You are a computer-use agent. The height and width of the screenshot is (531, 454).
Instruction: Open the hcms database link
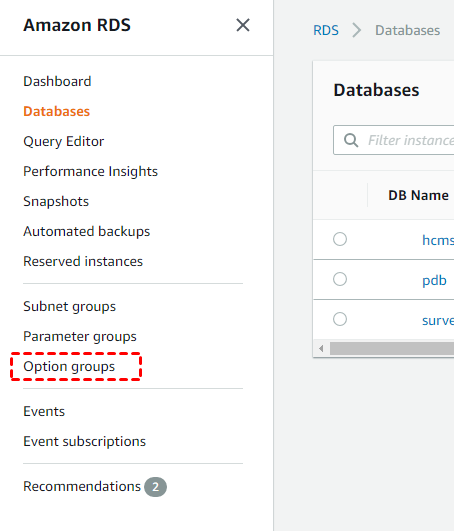438,240
